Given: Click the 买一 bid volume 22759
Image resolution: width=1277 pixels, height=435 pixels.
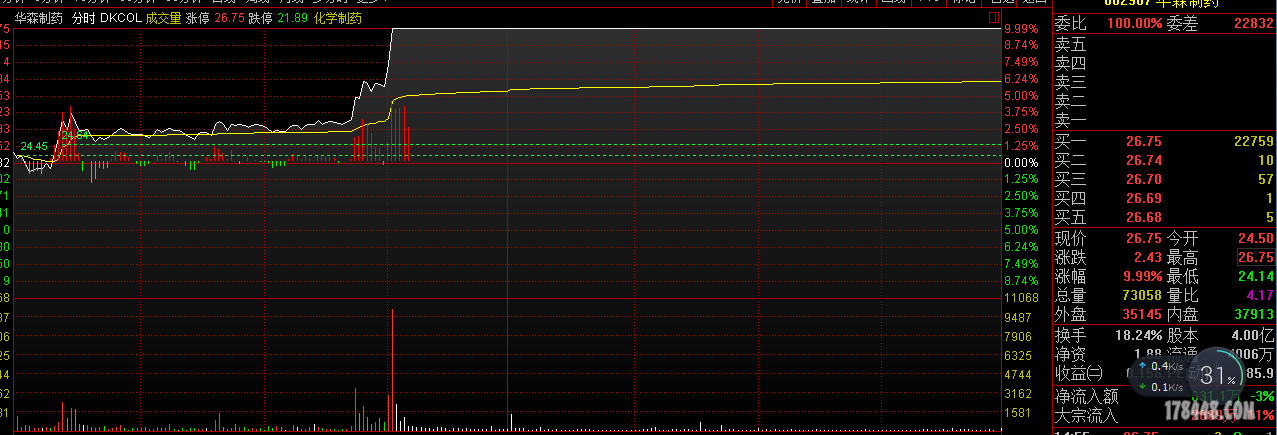Looking at the screenshot, I should click(1254, 142).
